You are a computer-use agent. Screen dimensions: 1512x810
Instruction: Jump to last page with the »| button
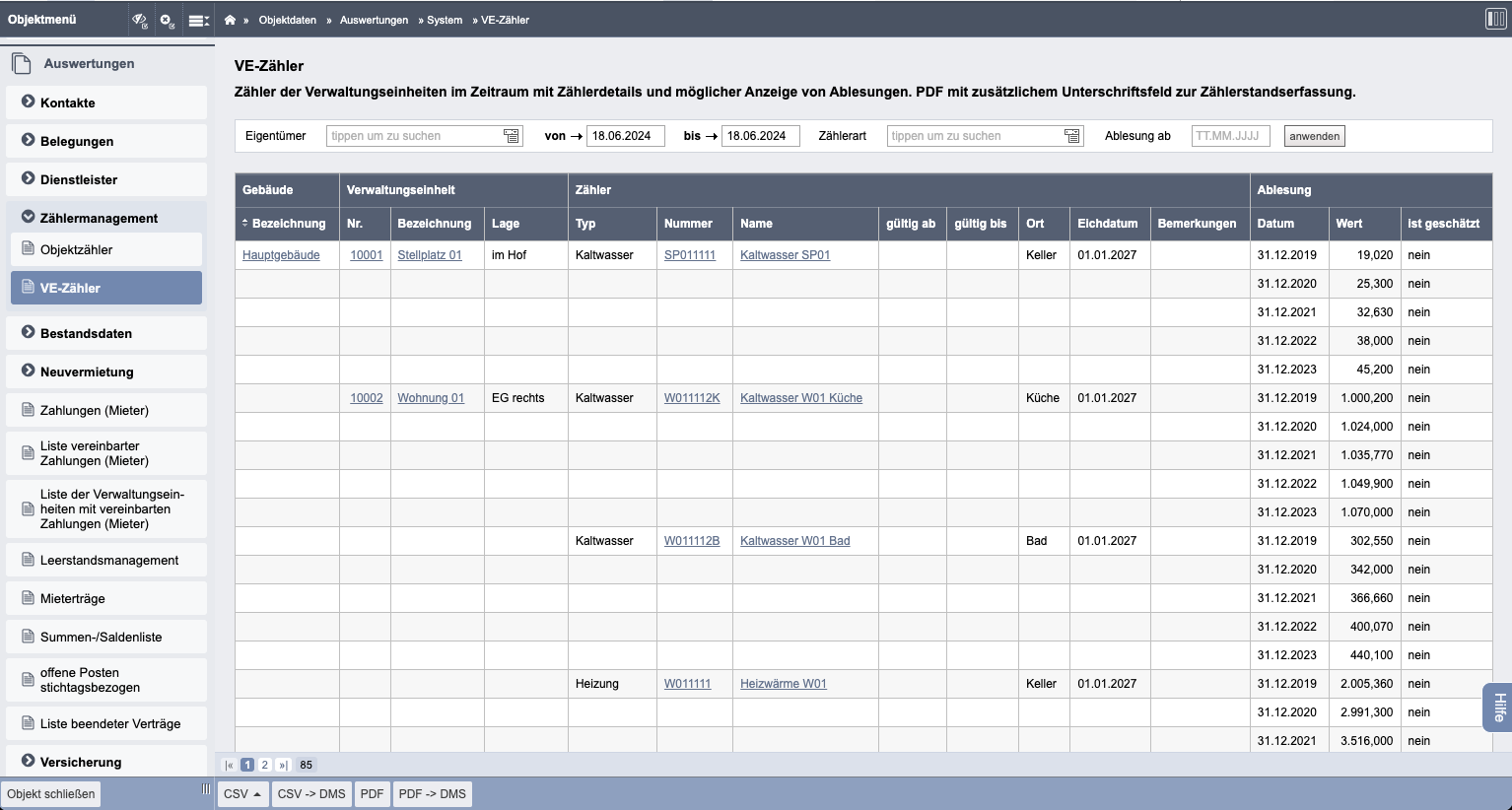(283, 765)
